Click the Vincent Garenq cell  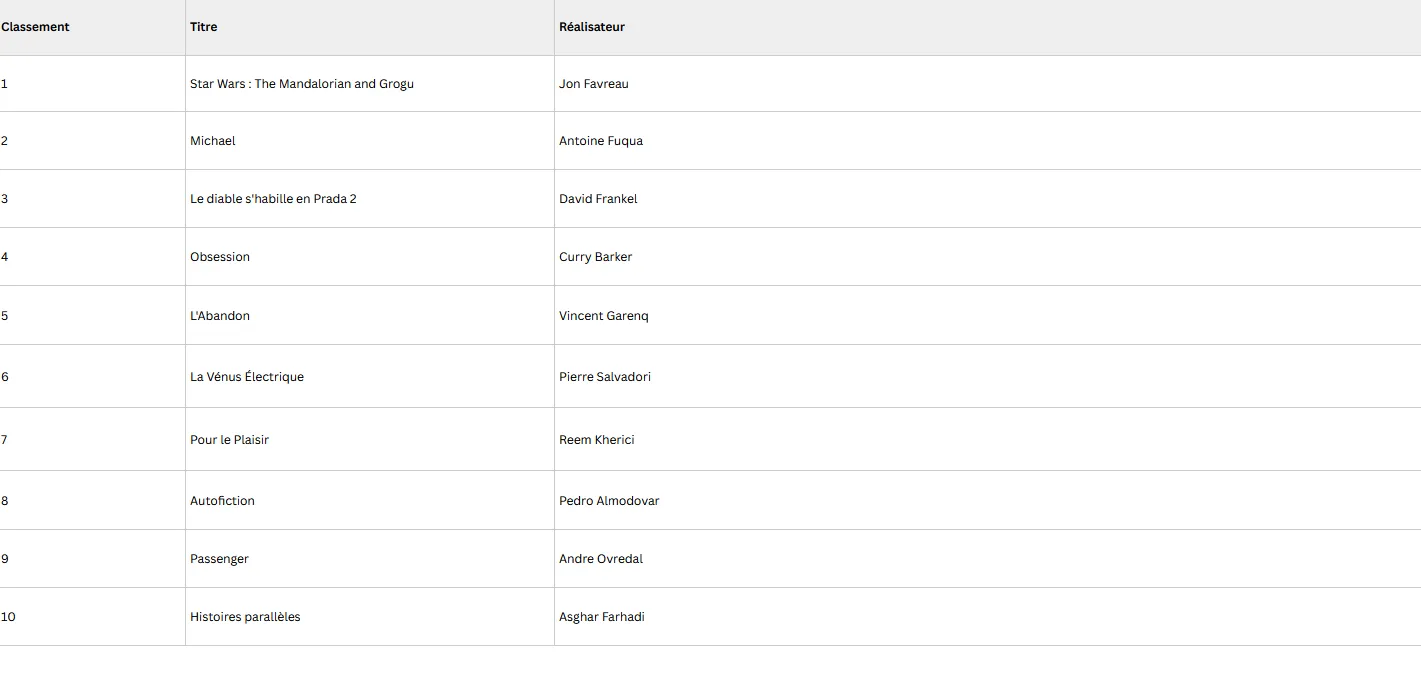988,316
